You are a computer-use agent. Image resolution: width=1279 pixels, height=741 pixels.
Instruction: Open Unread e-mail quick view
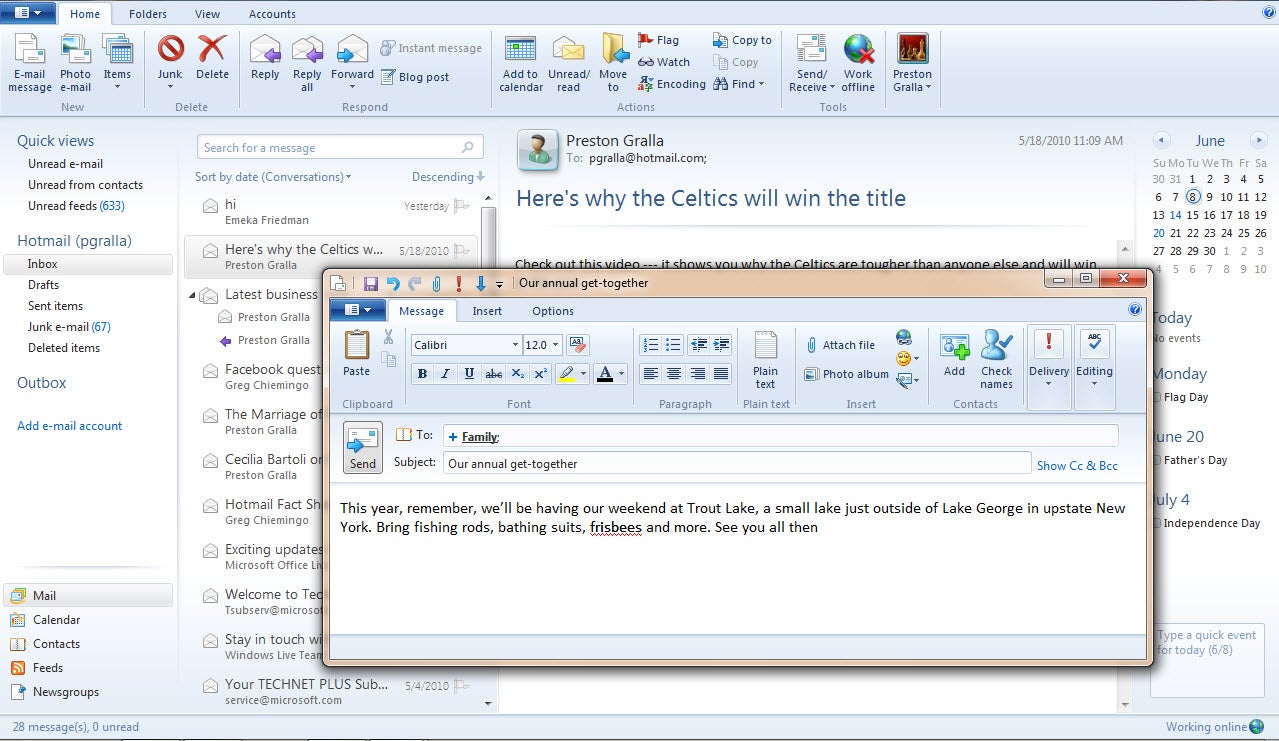tap(65, 164)
